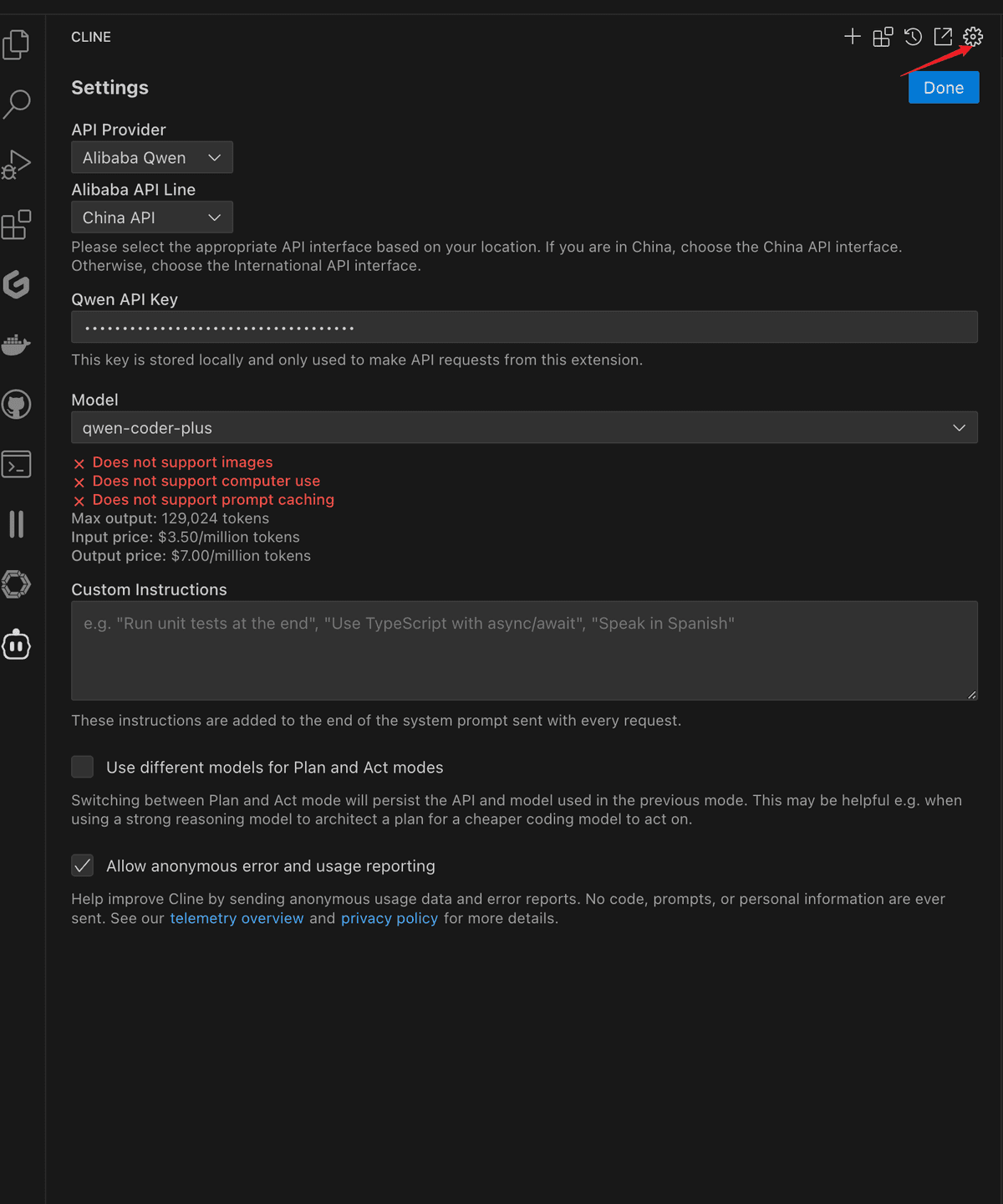Enable different models for Plan and Act modes
The image size is (1003, 1204).
82,767
